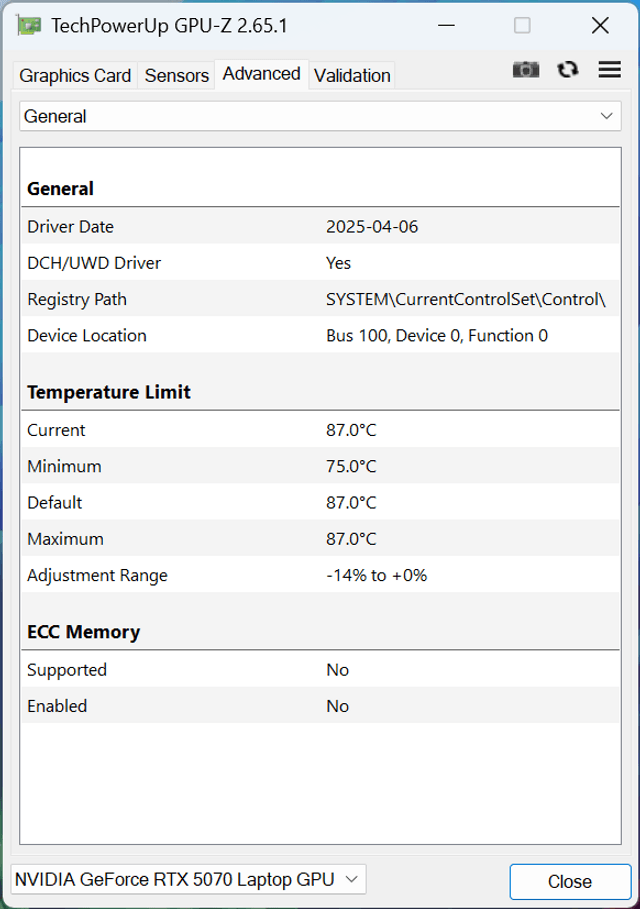Screen dimensions: 640x909
Task: Select the Driver Date label
Action: coord(70,227)
